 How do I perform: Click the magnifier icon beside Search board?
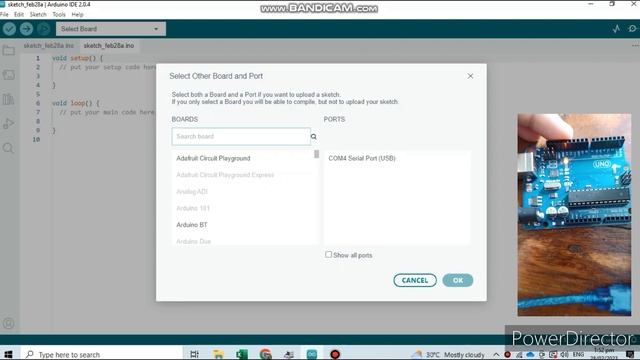(x=313, y=136)
